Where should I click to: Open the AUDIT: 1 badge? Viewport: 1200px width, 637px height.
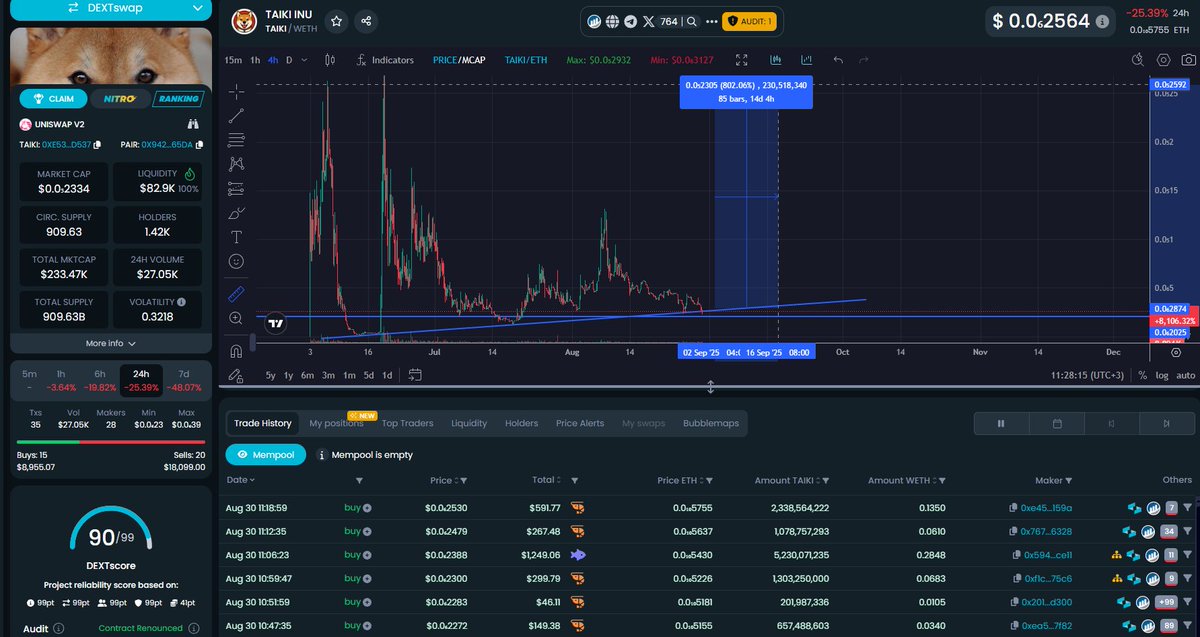pyautogui.click(x=750, y=21)
